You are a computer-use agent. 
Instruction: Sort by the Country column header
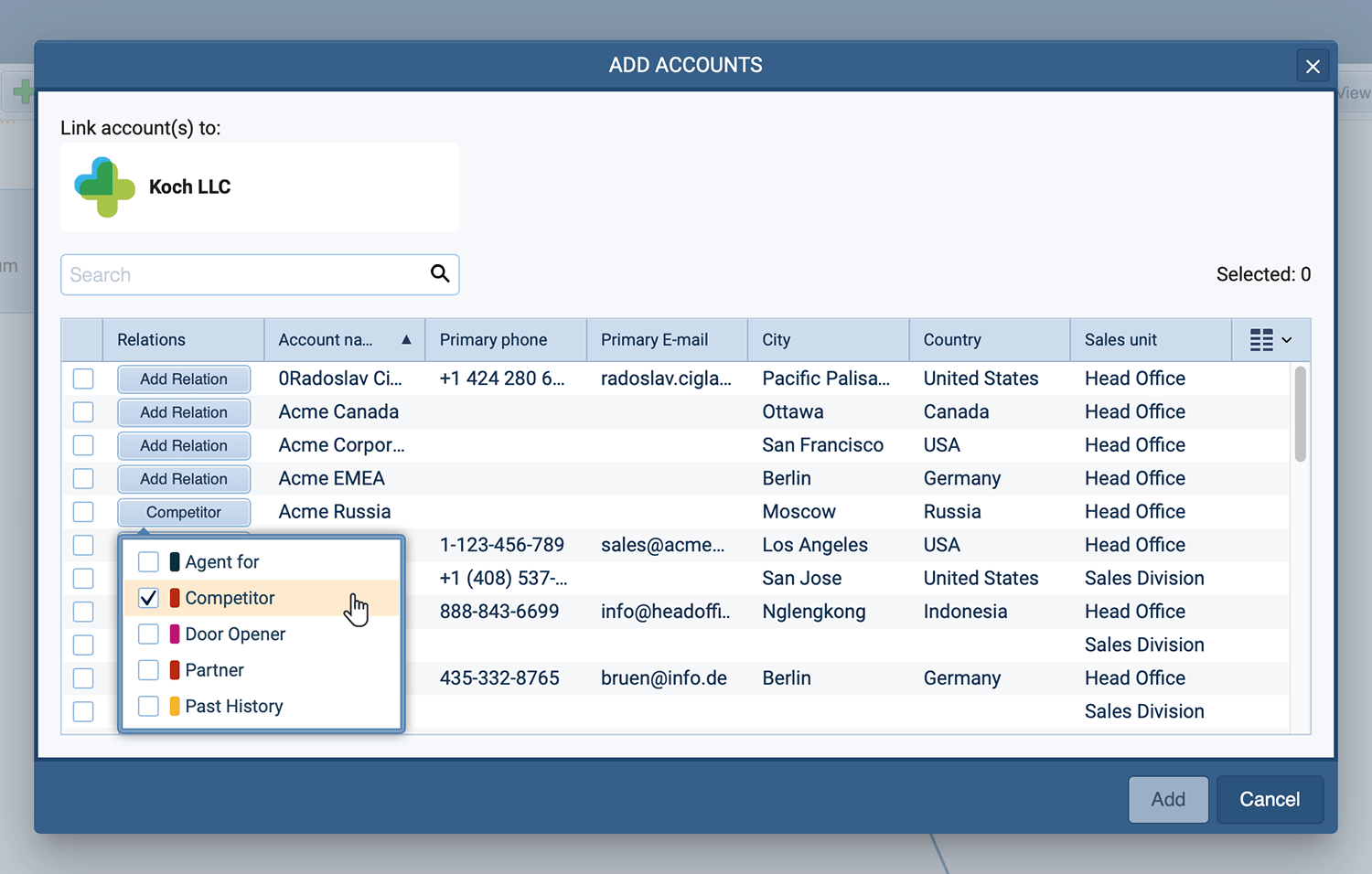tap(952, 340)
